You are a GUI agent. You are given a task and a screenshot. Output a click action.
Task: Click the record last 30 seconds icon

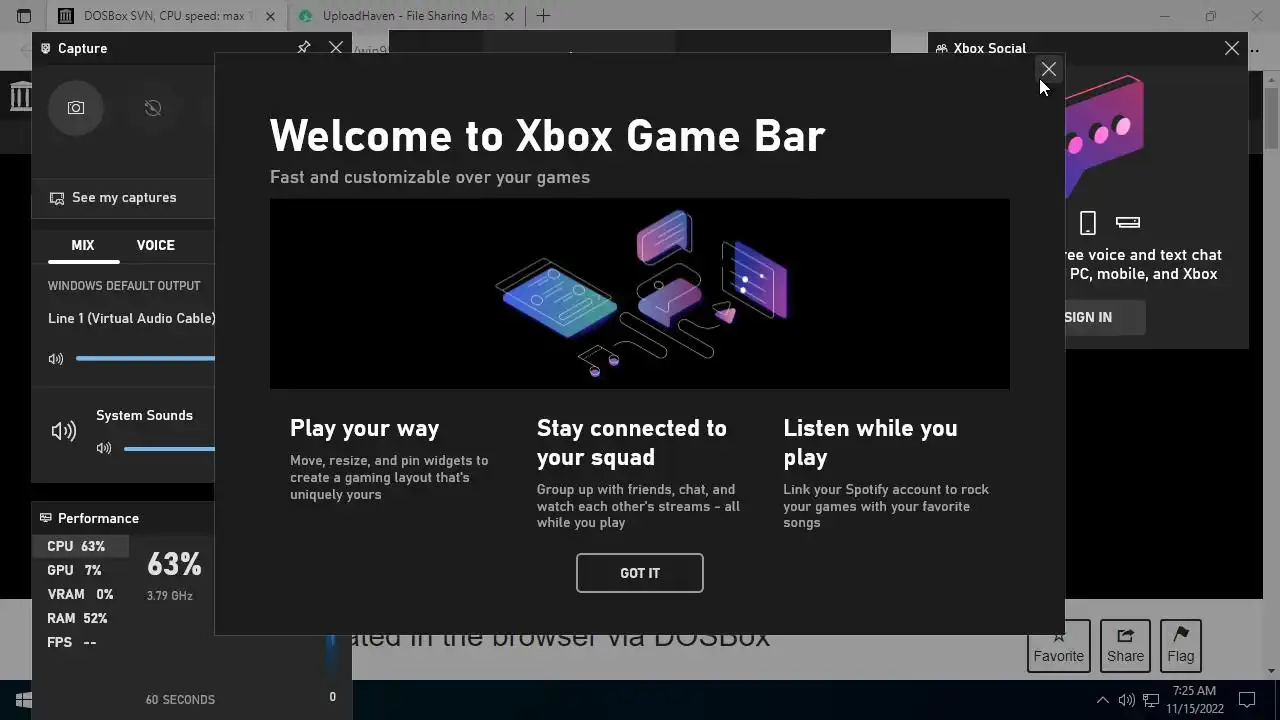pos(153,108)
